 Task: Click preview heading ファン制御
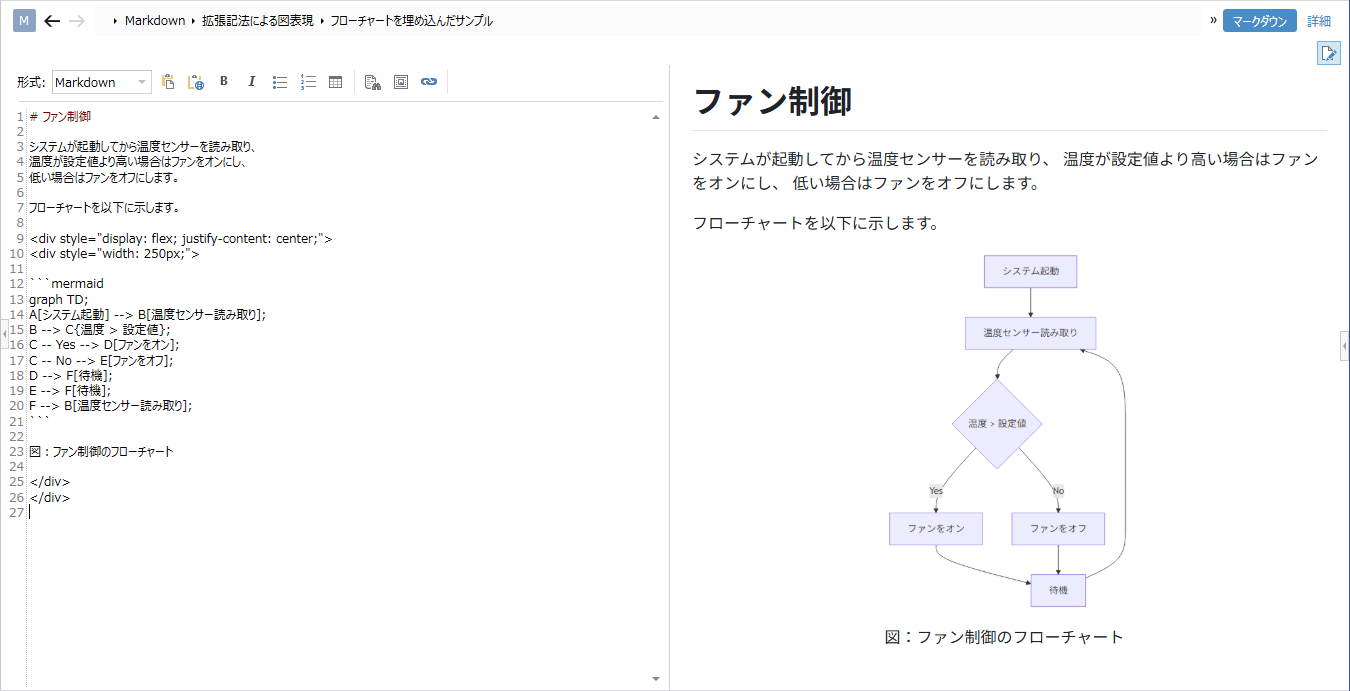coord(772,101)
